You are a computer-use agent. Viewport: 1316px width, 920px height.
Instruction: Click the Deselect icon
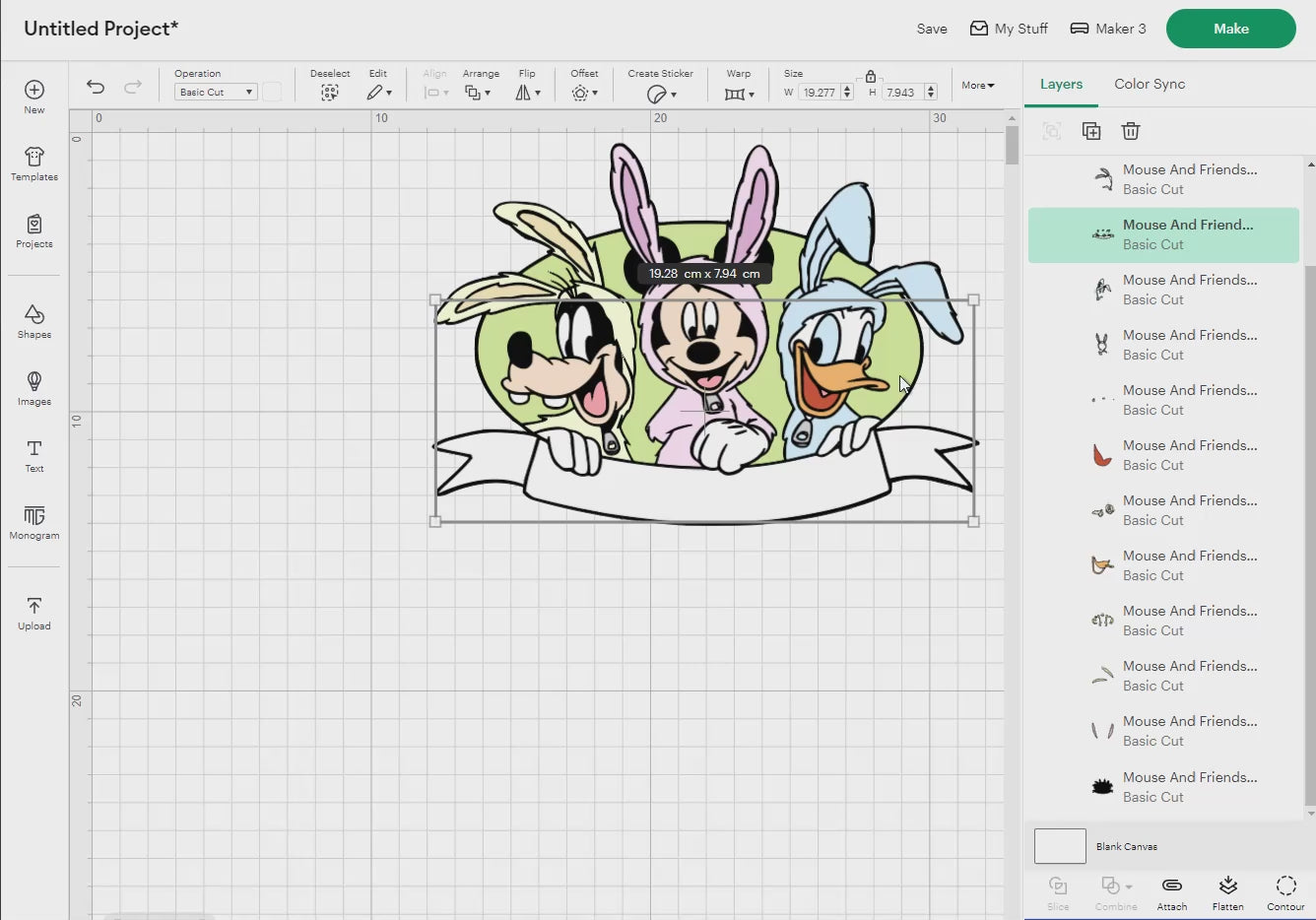pyautogui.click(x=330, y=93)
